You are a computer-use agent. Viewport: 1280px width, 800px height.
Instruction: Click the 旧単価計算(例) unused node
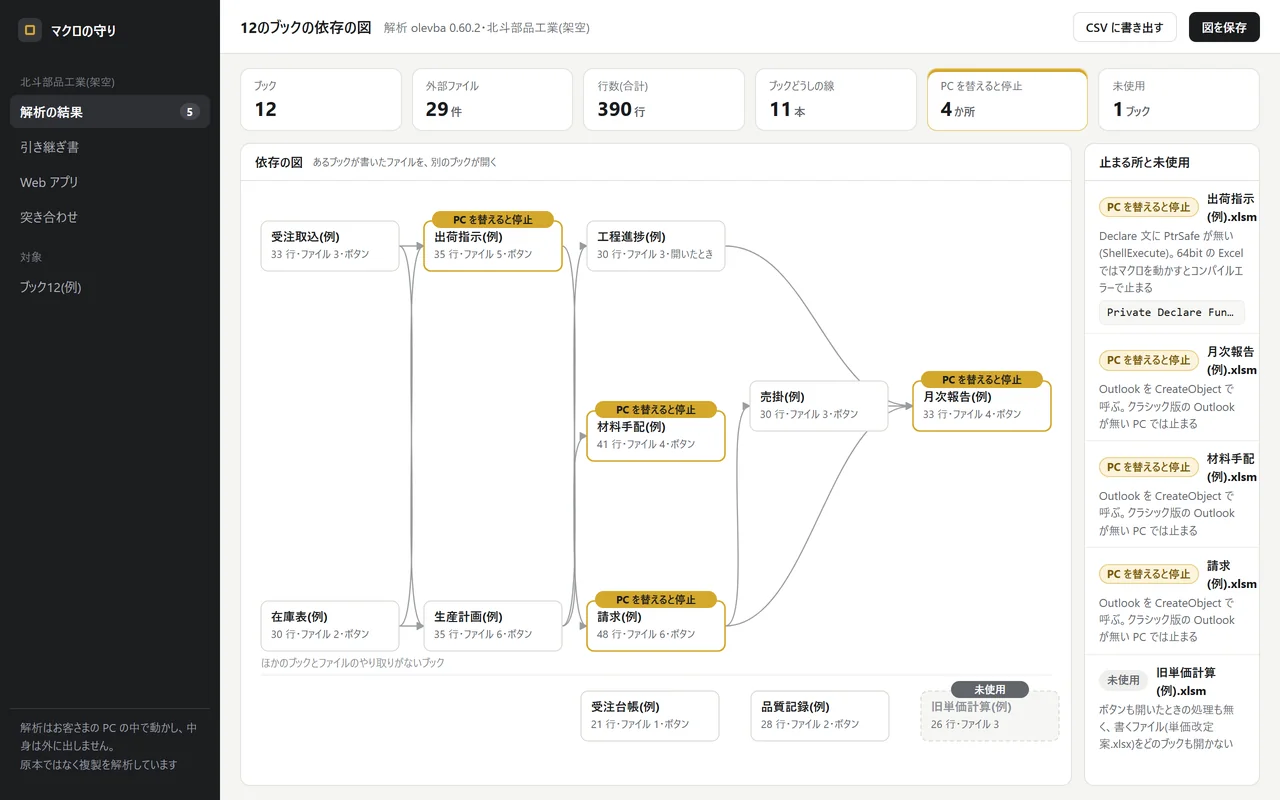pos(990,716)
